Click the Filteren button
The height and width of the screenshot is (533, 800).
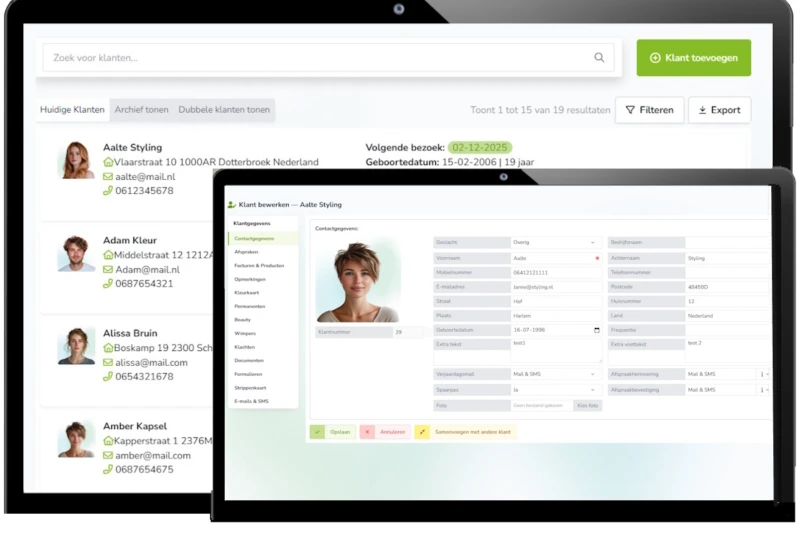pyautogui.click(x=649, y=110)
